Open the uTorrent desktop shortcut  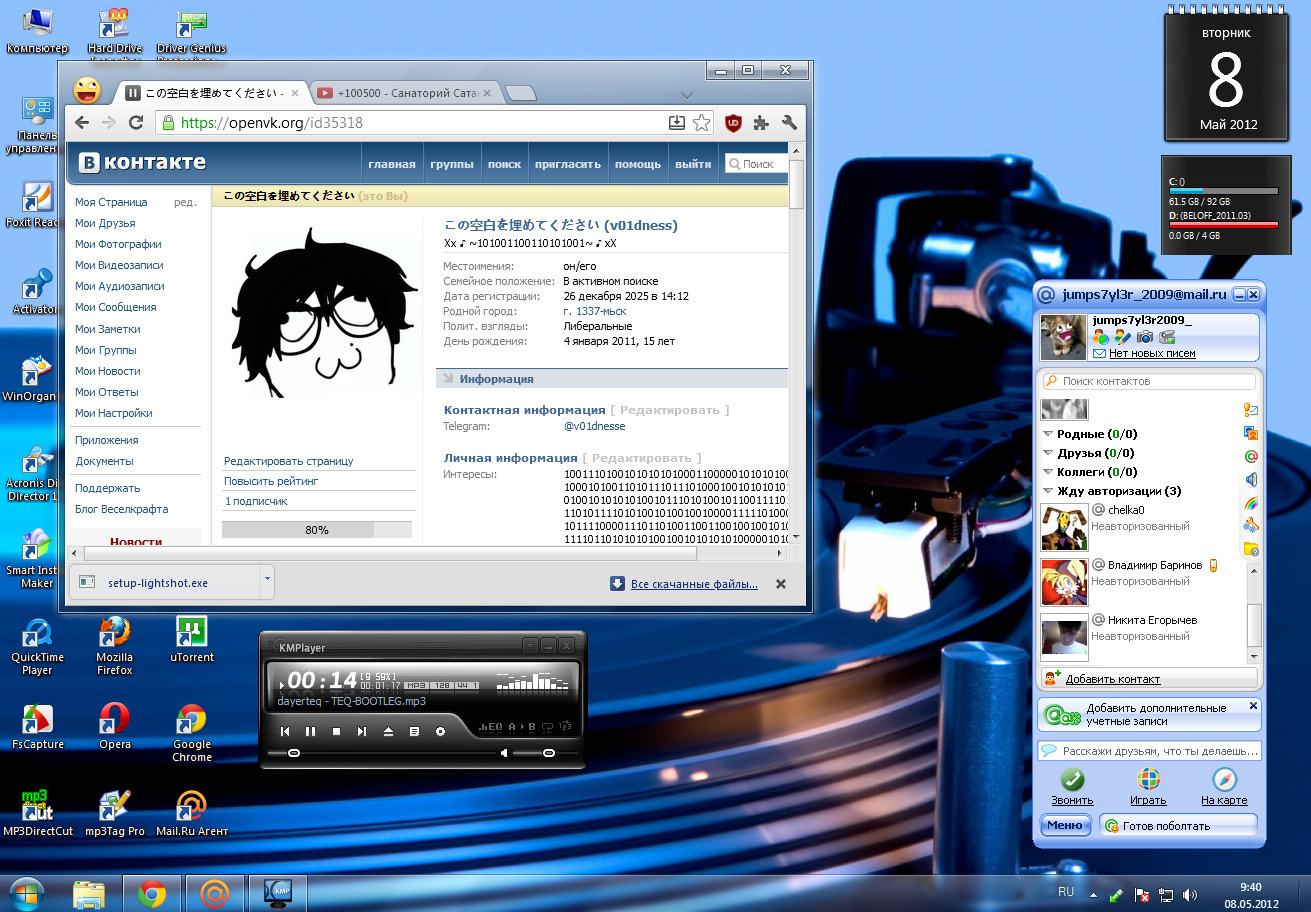pyautogui.click(x=191, y=638)
